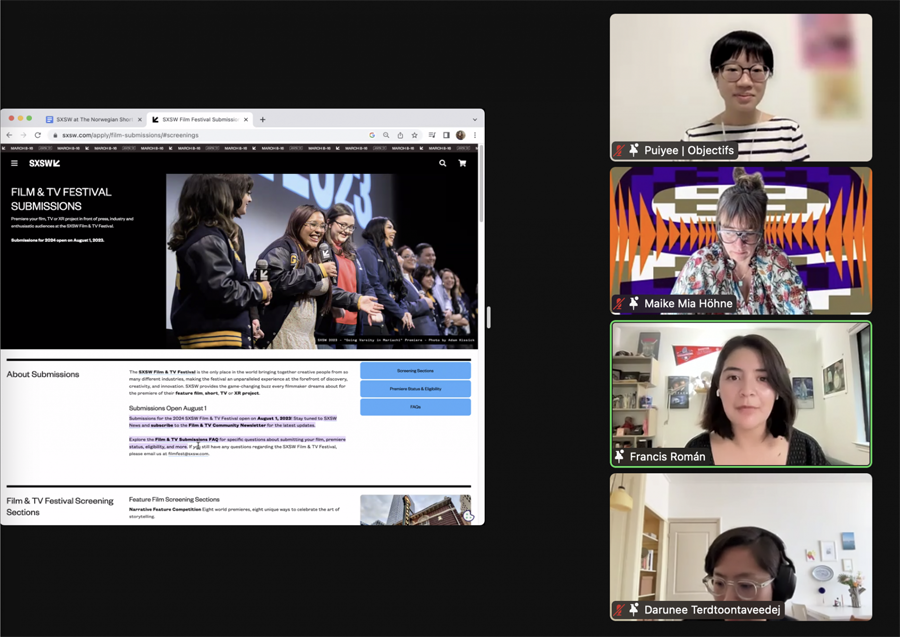Image resolution: width=900 pixels, height=637 pixels.
Task: Switch to SXSW at The Norwegian Short tab
Action: [x=90, y=119]
